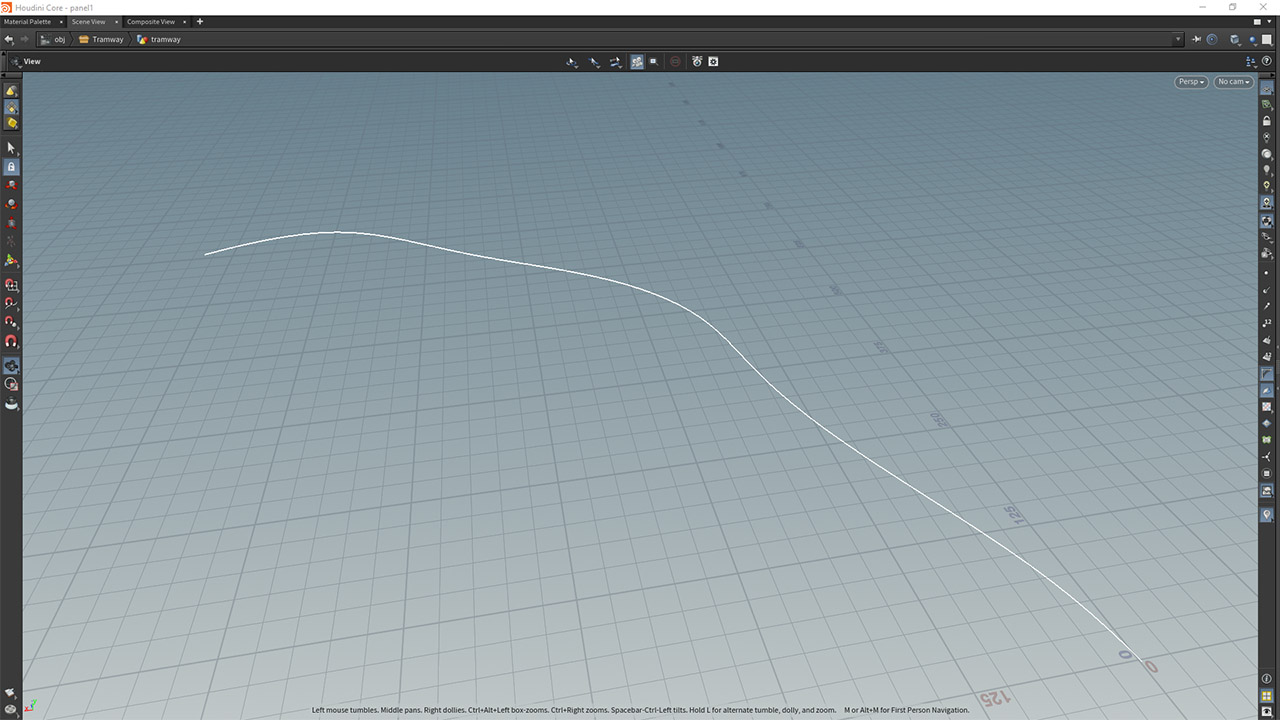Maximize the Houdini window

[x=1233, y=7]
